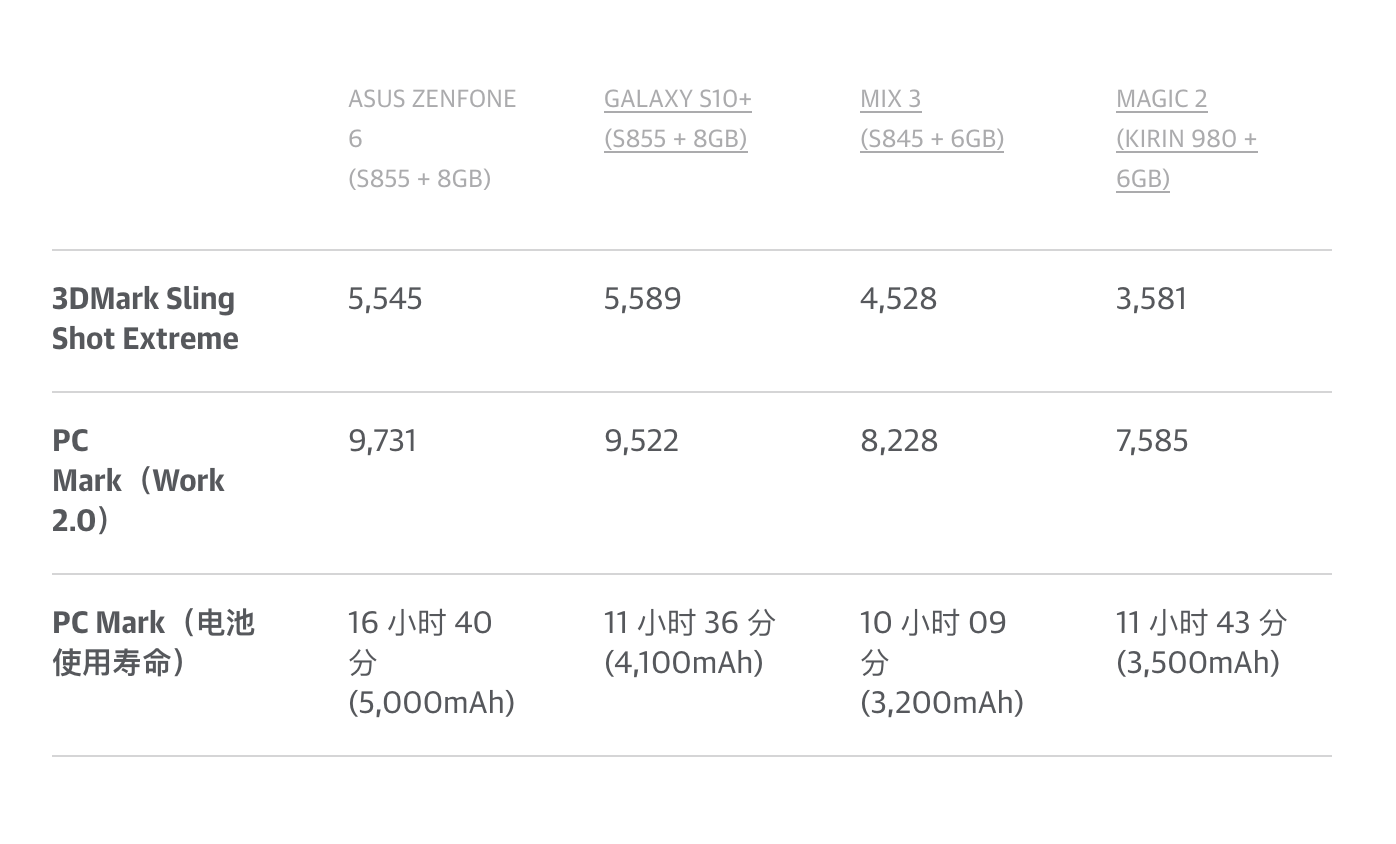Click the 9,731 score cell
Viewport: 1396px width, 844px height.
(382, 441)
